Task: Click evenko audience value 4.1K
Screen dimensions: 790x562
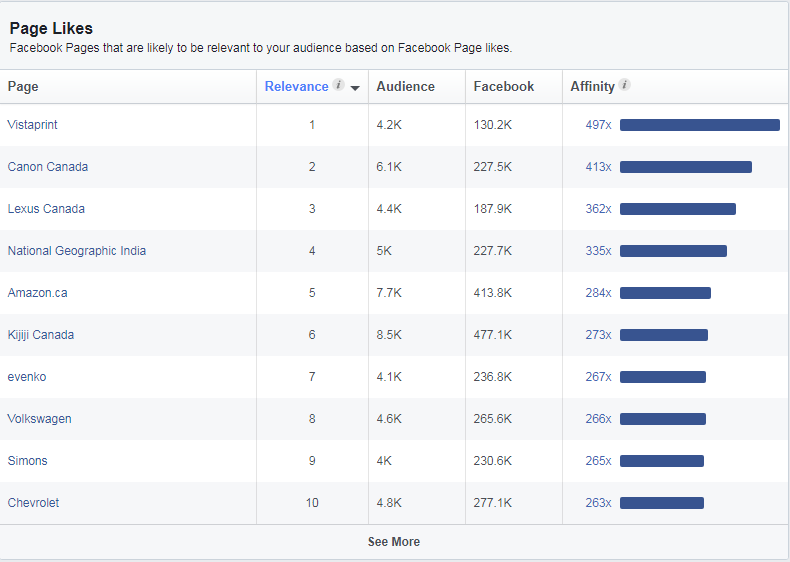Action: (x=389, y=377)
